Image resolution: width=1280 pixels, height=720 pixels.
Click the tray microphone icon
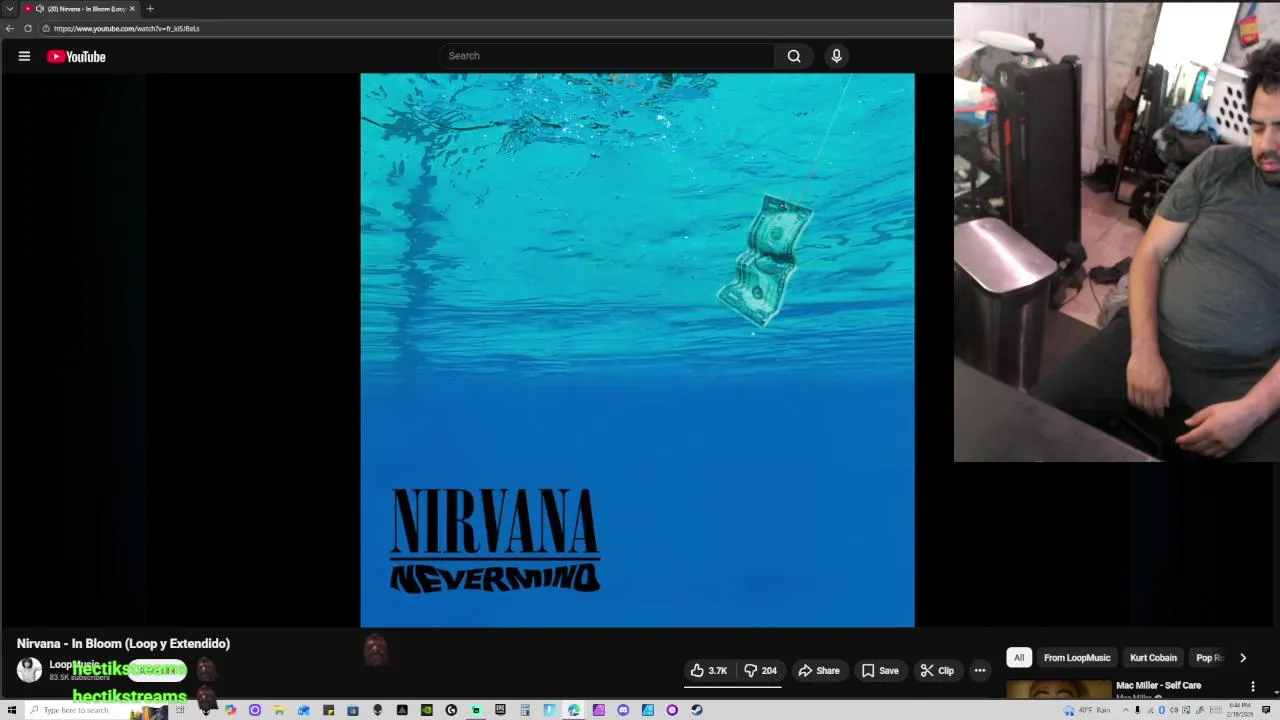pyautogui.click(x=1137, y=710)
